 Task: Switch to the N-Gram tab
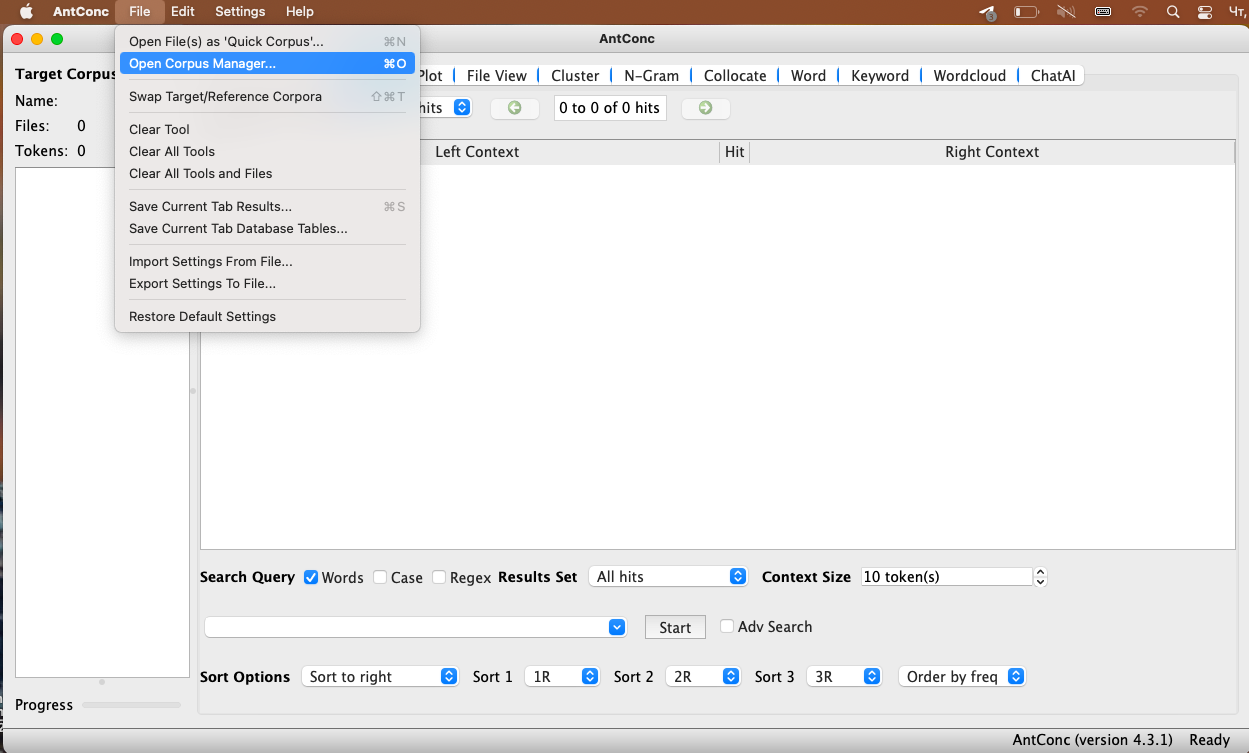[x=651, y=75]
